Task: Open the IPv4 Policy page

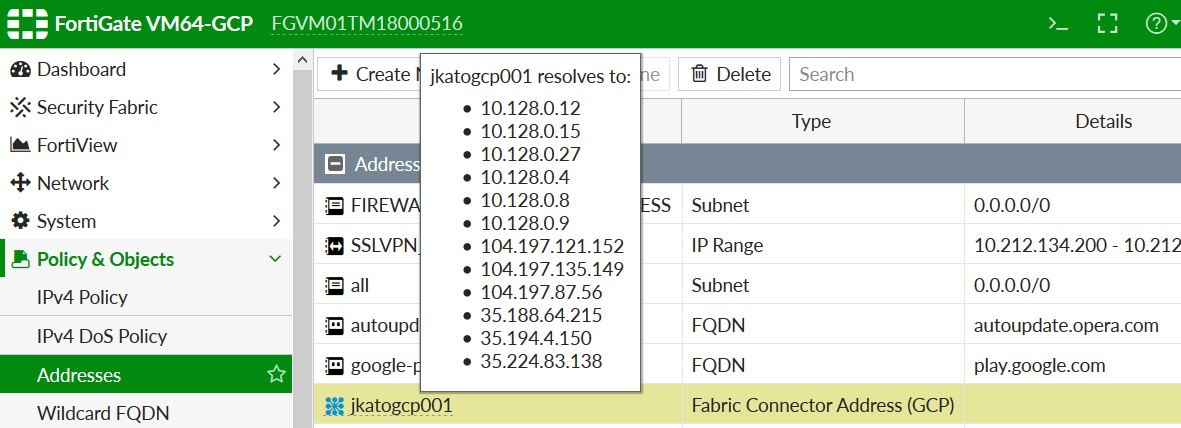Action: (82, 298)
